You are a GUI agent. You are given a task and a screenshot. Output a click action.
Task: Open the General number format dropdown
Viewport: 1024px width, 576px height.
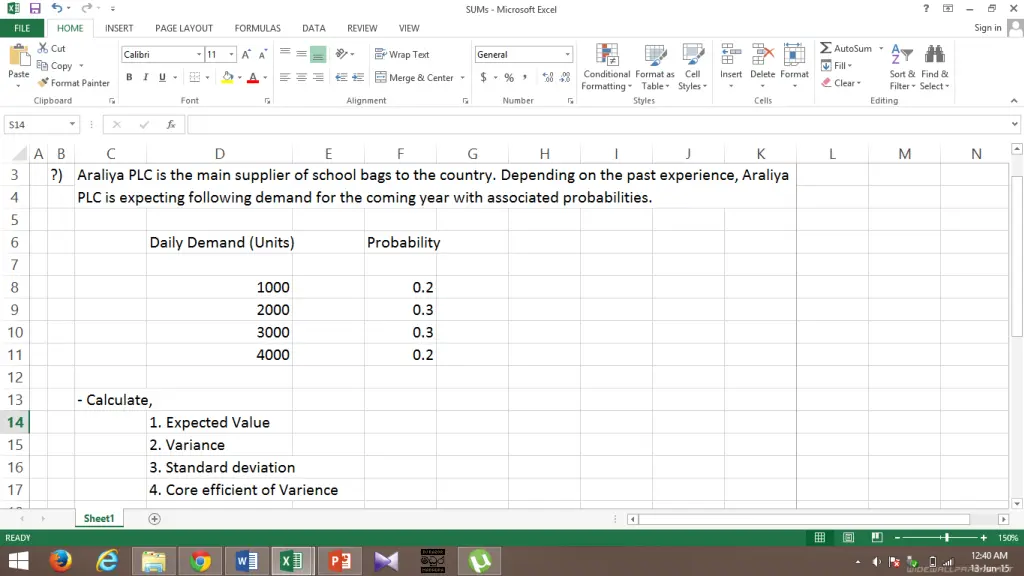pyautogui.click(x=567, y=54)
